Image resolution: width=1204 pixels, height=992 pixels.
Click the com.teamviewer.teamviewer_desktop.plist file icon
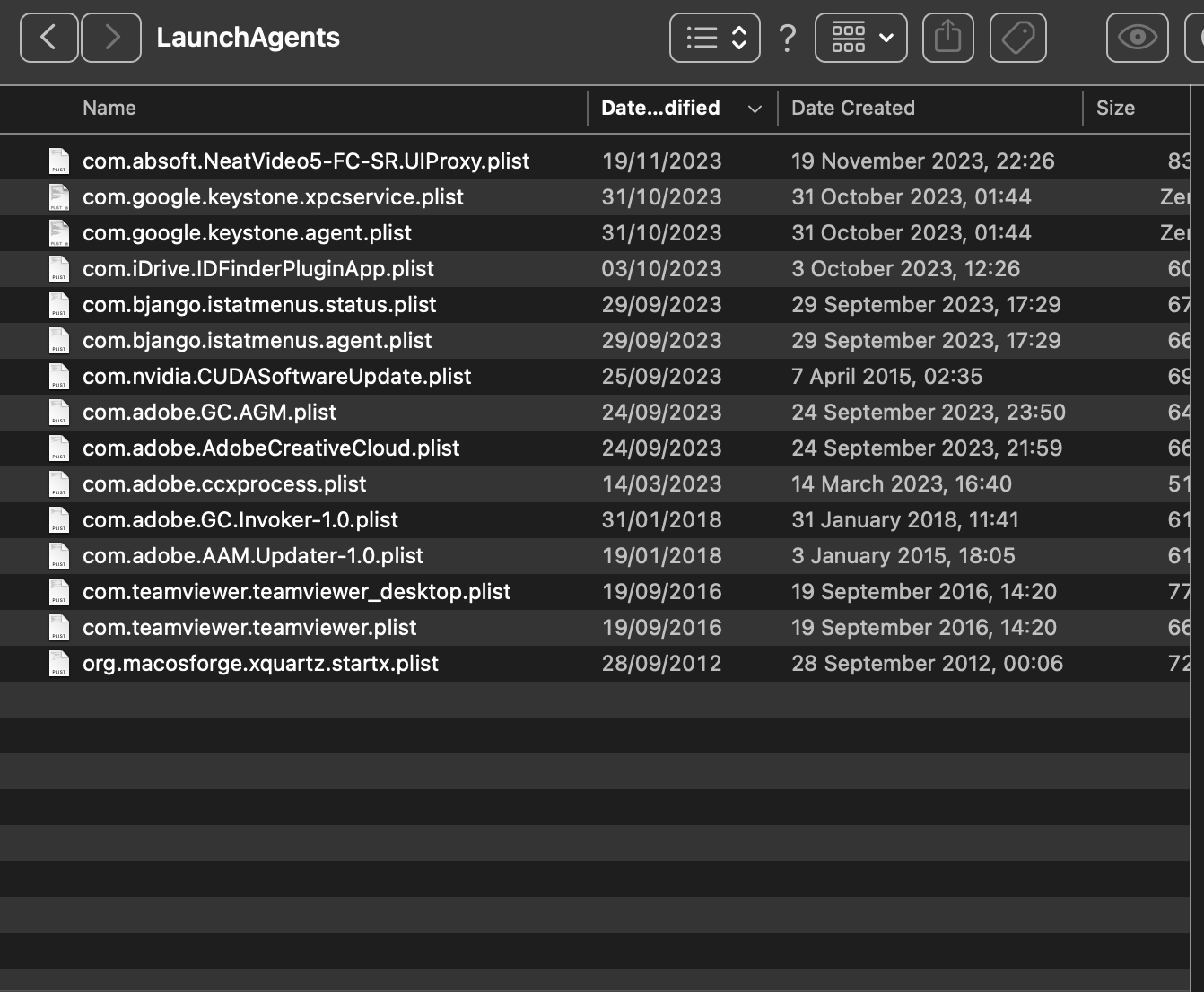tap(59, 592)
